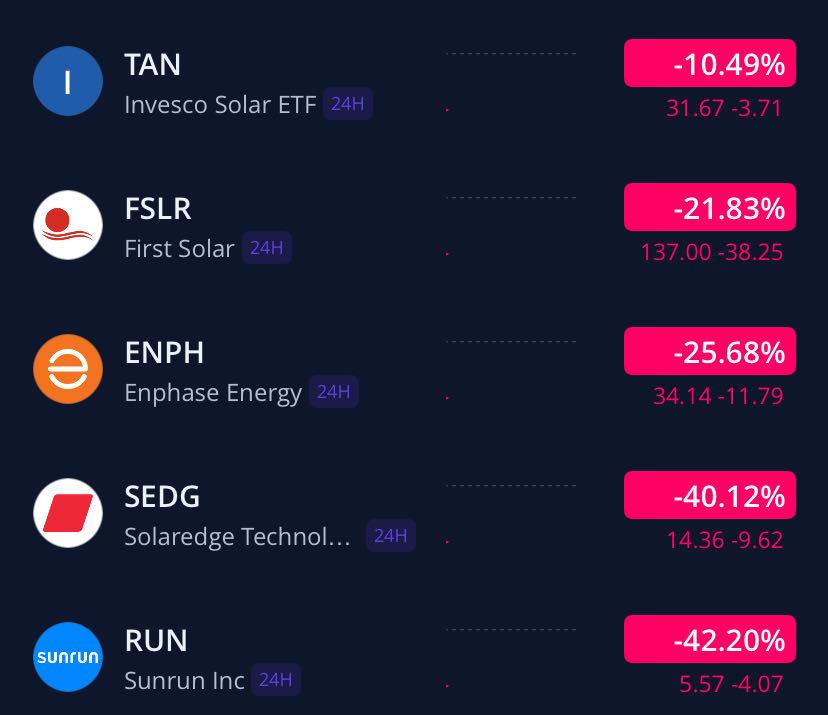Click the Sunrun blue logo icon
Screen dimensions: 828x715
[x=68, y=657]
